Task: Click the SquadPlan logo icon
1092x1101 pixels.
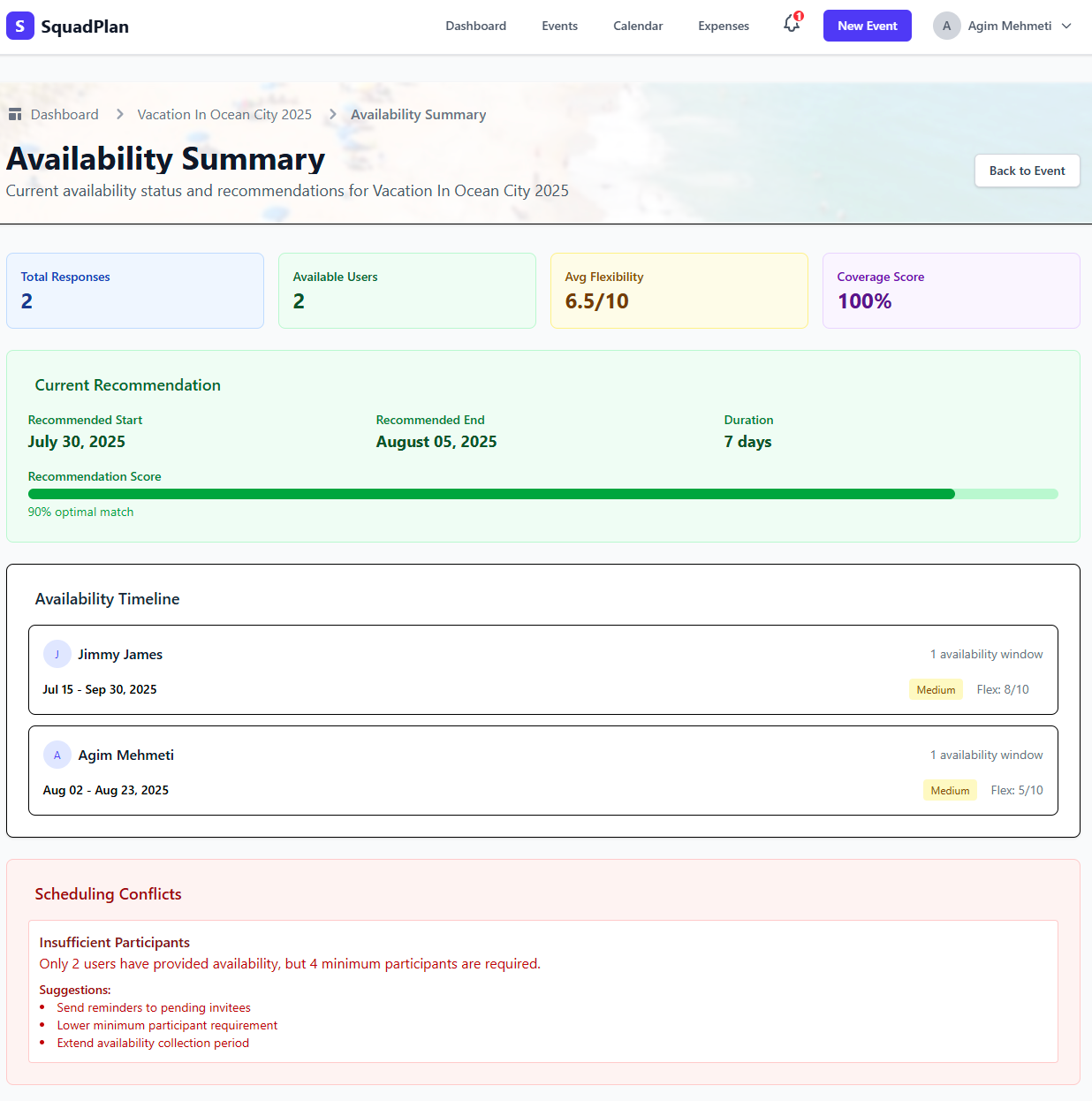Action: 19,26
